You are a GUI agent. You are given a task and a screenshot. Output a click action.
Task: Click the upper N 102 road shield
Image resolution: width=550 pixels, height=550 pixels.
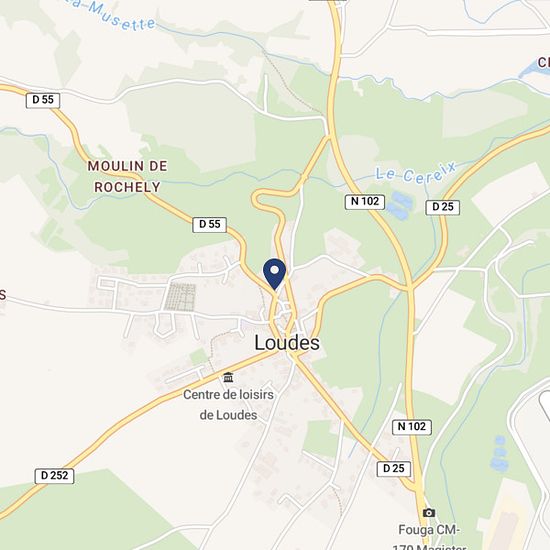(365, 202)
